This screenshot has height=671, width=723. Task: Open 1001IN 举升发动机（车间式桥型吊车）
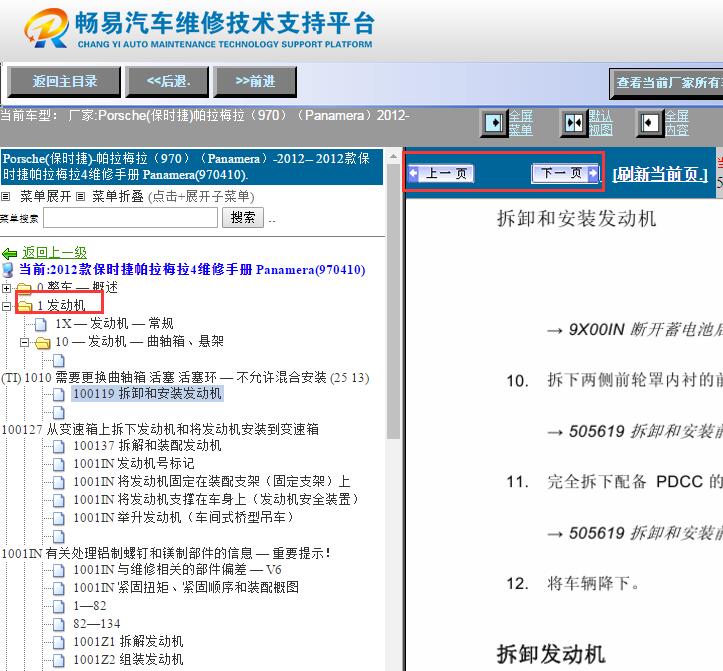point(184,517)
